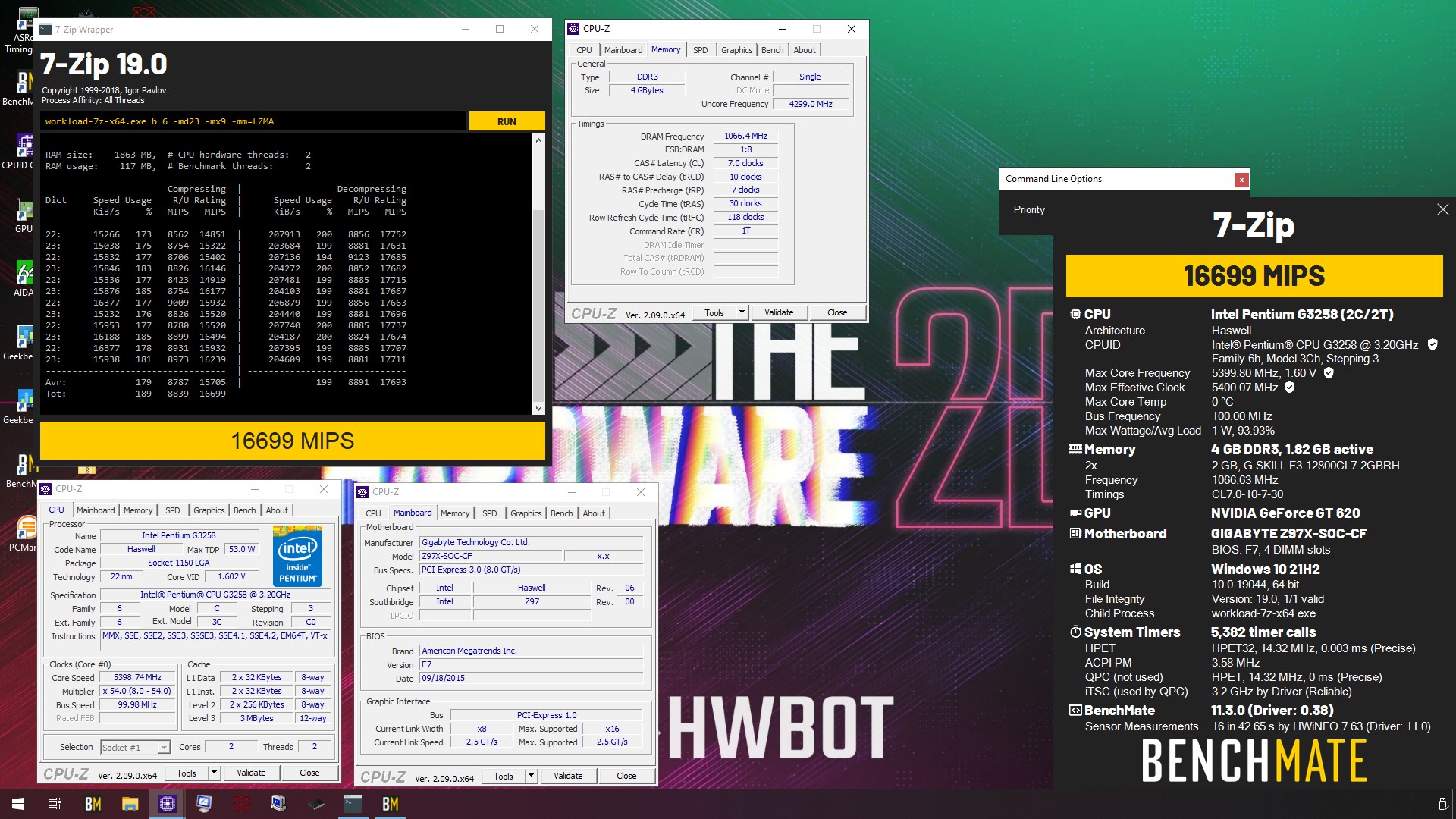Click the yellow RUN button in 7-Zip Wrapper
Screen dimensions: 1456x819
click(x=507, y=121)
